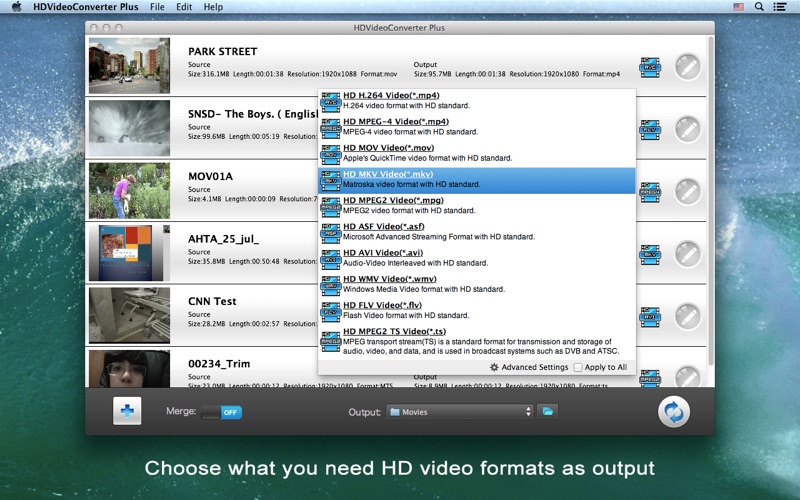Click the HD AVI format icon

pyautogui.click(x=331, y=259)
